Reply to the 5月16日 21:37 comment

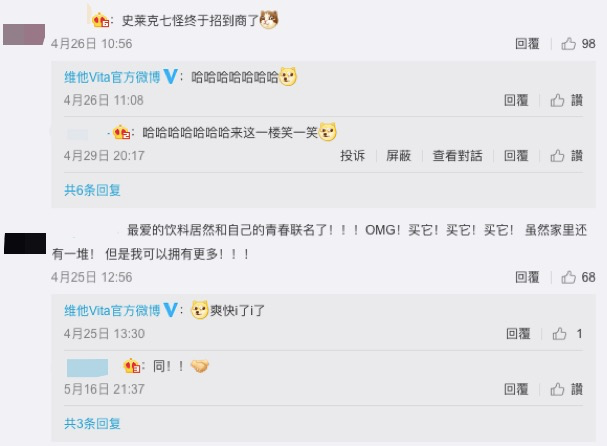pyautogui.click(x=516, y=389)
